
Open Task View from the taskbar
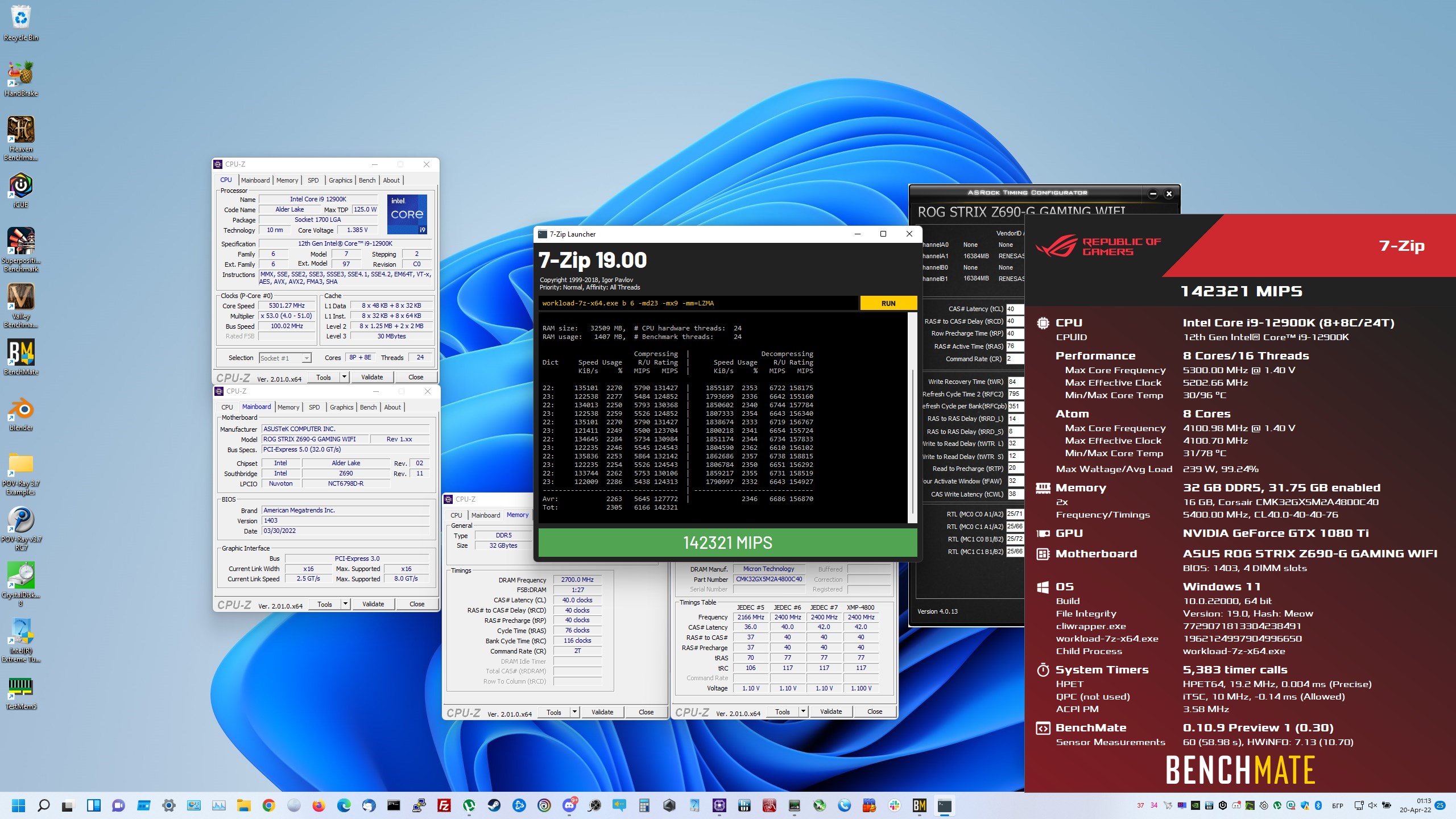coord(68,805)
